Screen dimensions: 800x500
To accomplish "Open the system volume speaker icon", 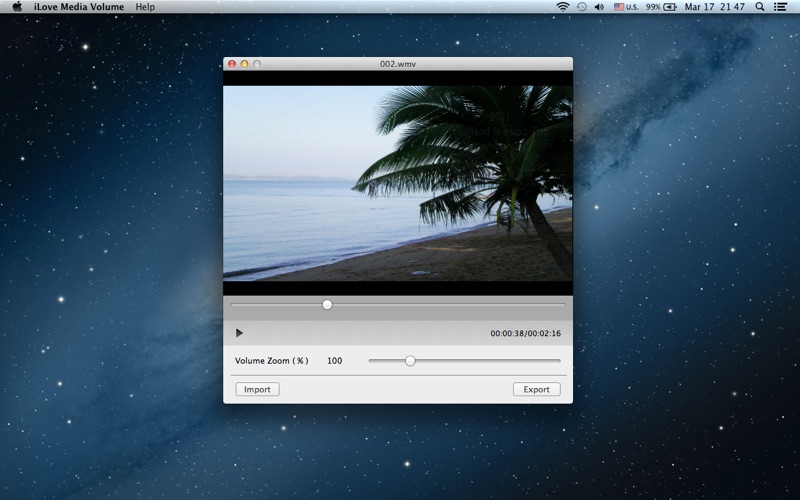I will click(x=599, y=7).
